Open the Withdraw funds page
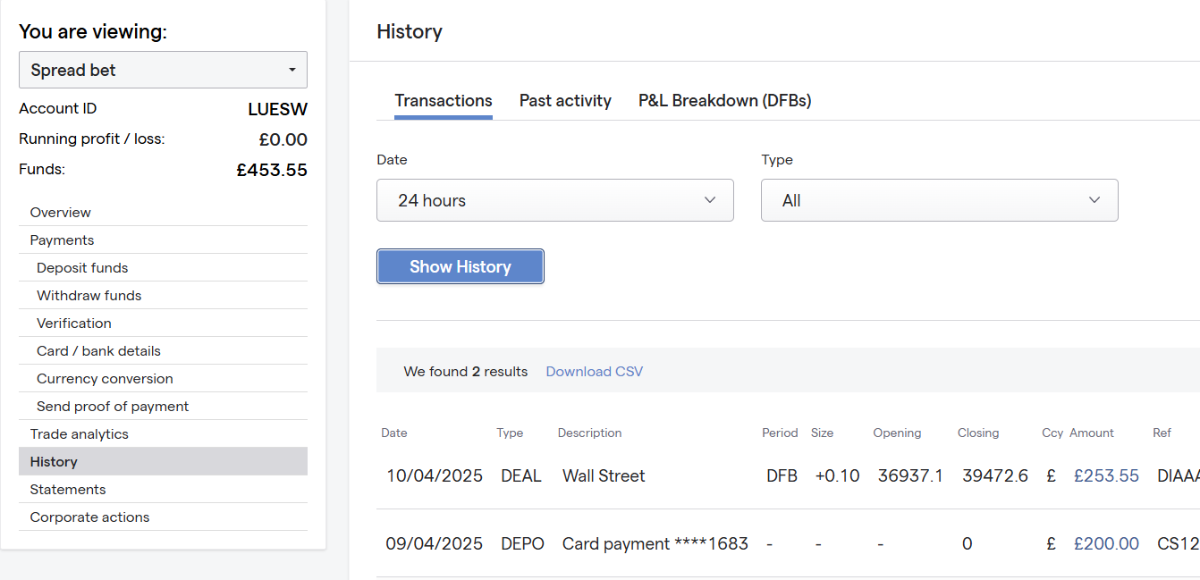The image size is (1200, 580). (89, 296)
